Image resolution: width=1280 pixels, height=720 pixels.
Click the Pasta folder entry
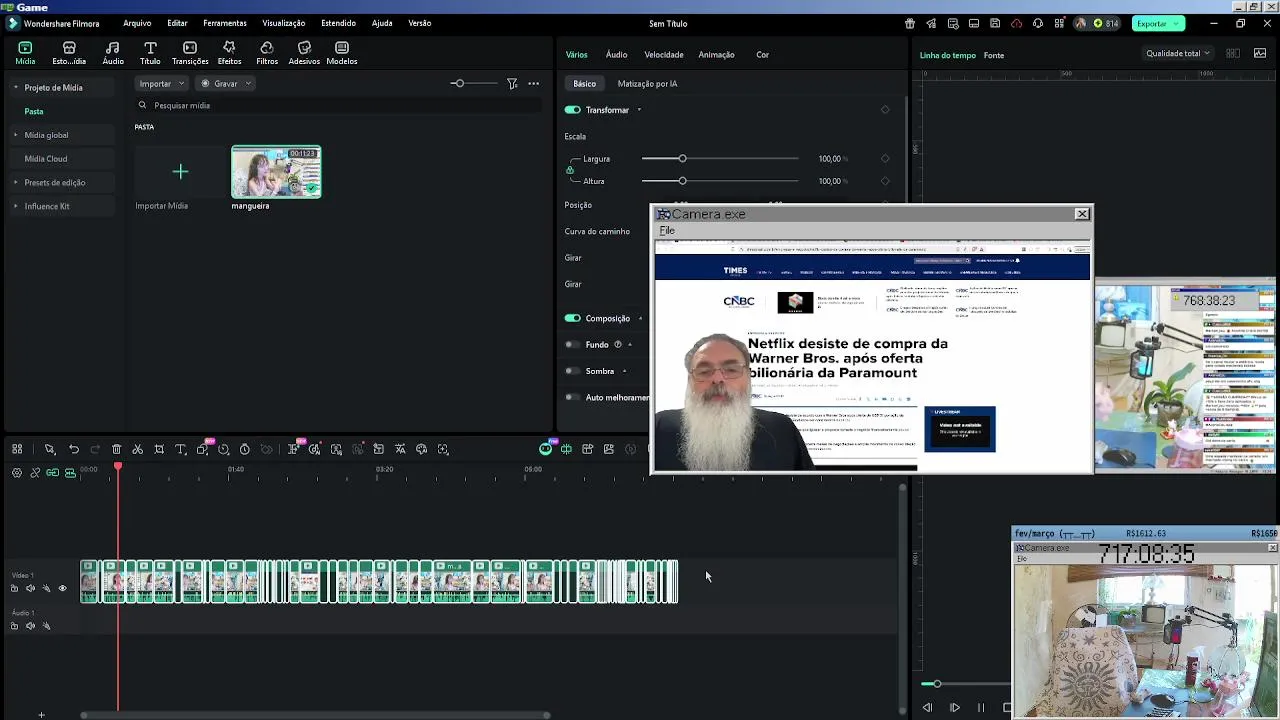click(34, 112)
